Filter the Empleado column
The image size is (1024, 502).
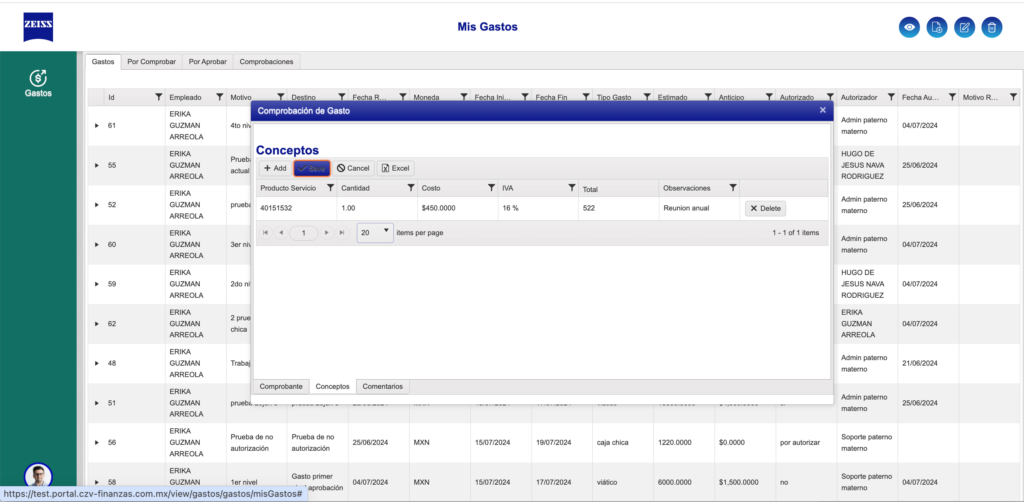pos(219,97)
